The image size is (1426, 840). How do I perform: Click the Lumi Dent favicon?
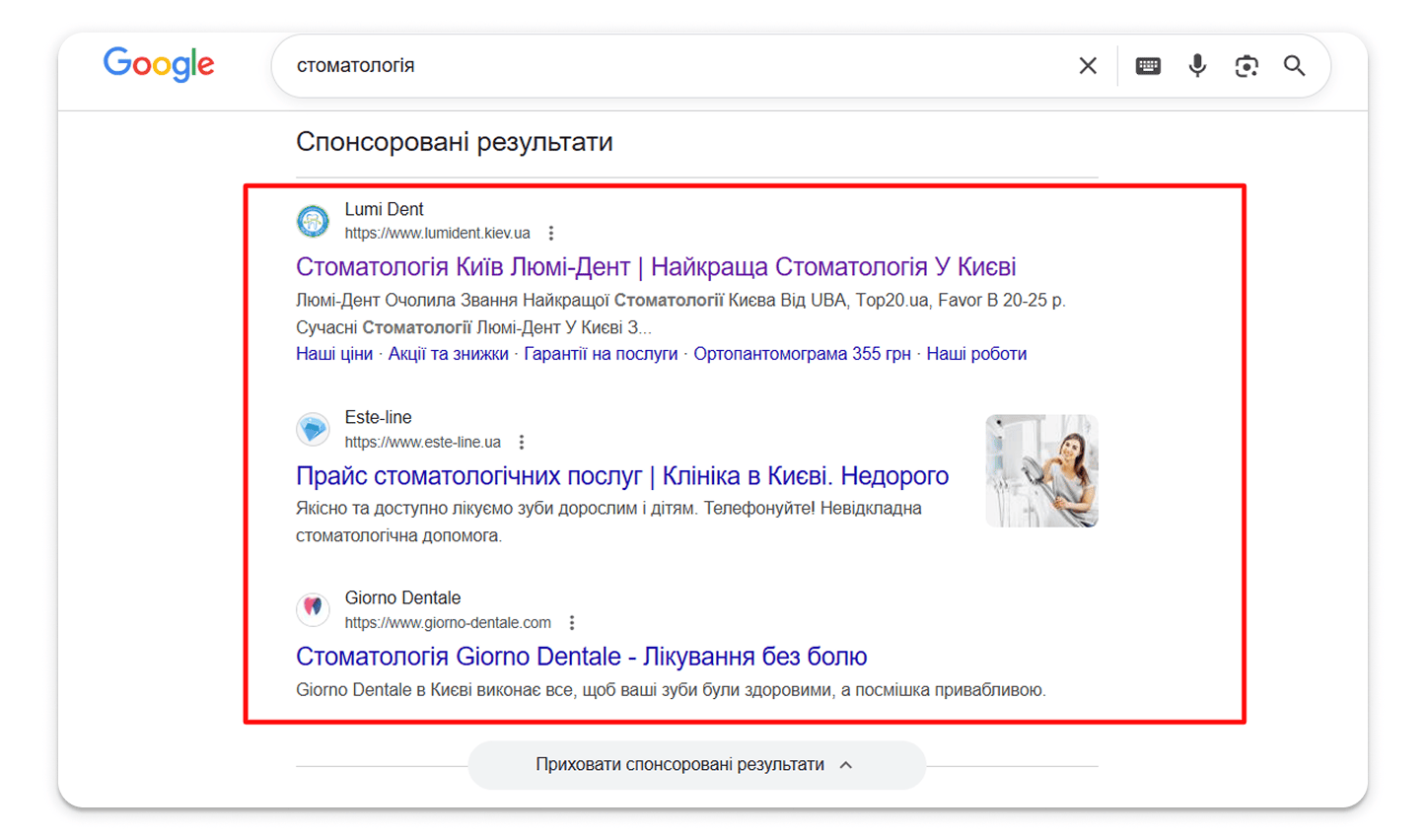(x=313, y=221)
